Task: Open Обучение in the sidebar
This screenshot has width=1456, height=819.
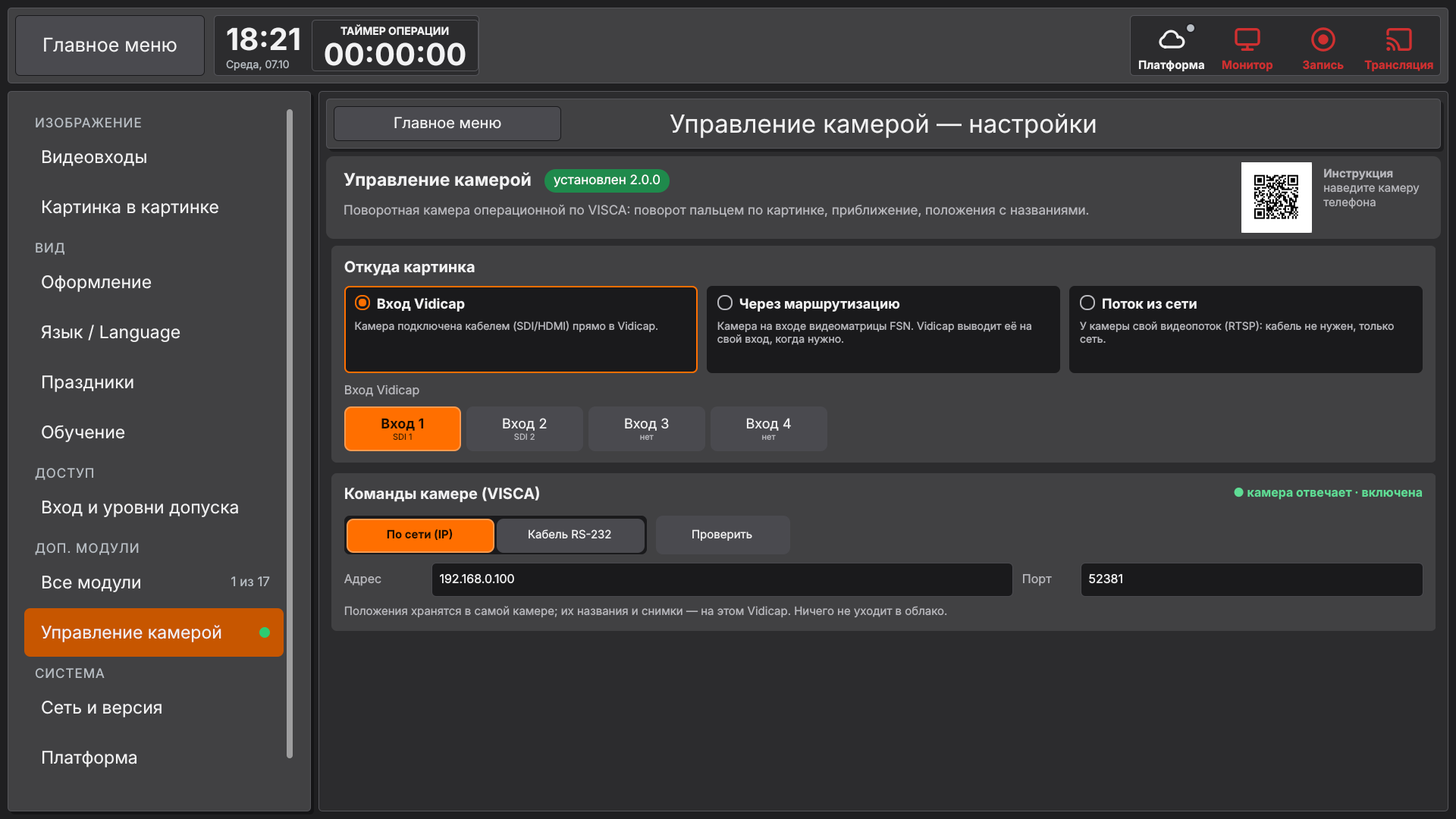Action: (154, 432)
